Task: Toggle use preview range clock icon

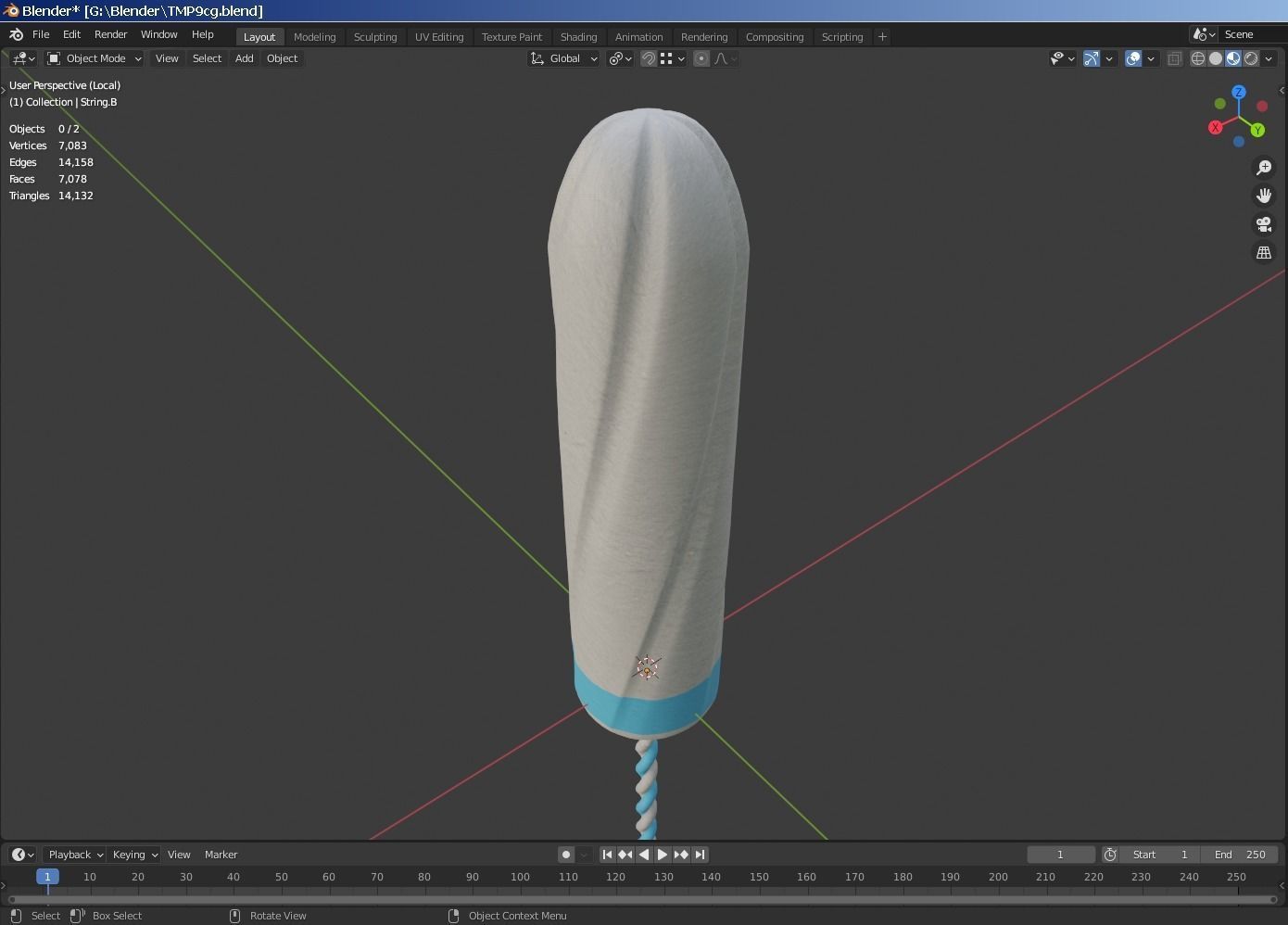Action: pos(1110,855)
